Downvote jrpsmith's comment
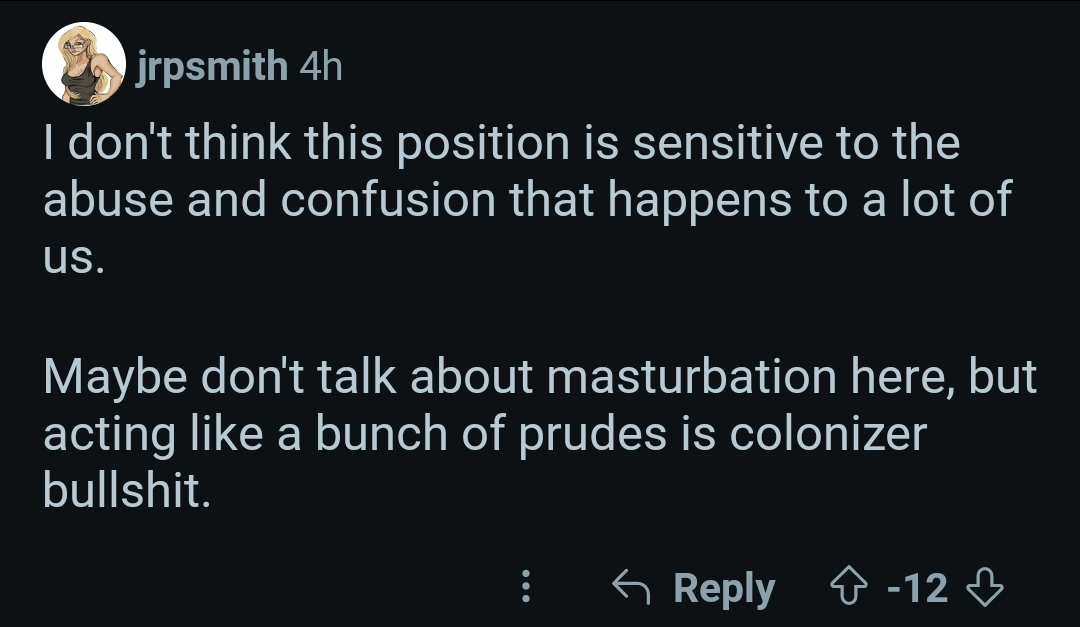The image size is (1080, 627). click(x=984, y=588)
